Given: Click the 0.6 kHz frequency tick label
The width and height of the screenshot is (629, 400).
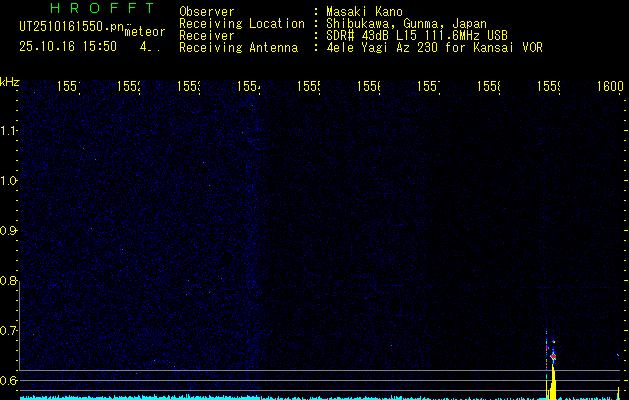Looking at the screenshot, I should point(8,381).
